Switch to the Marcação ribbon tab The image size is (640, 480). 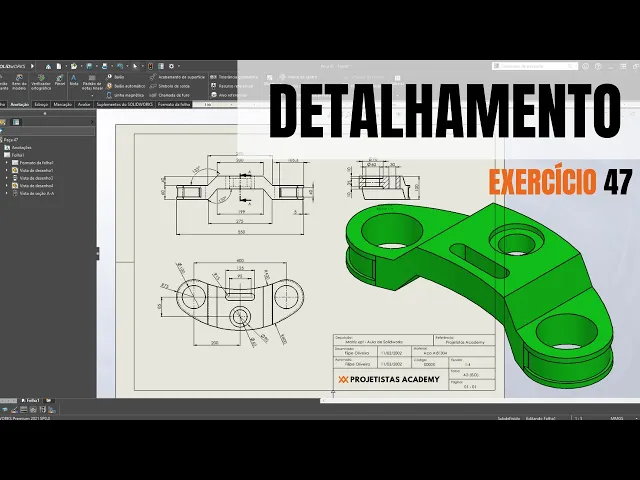point(62,104)
